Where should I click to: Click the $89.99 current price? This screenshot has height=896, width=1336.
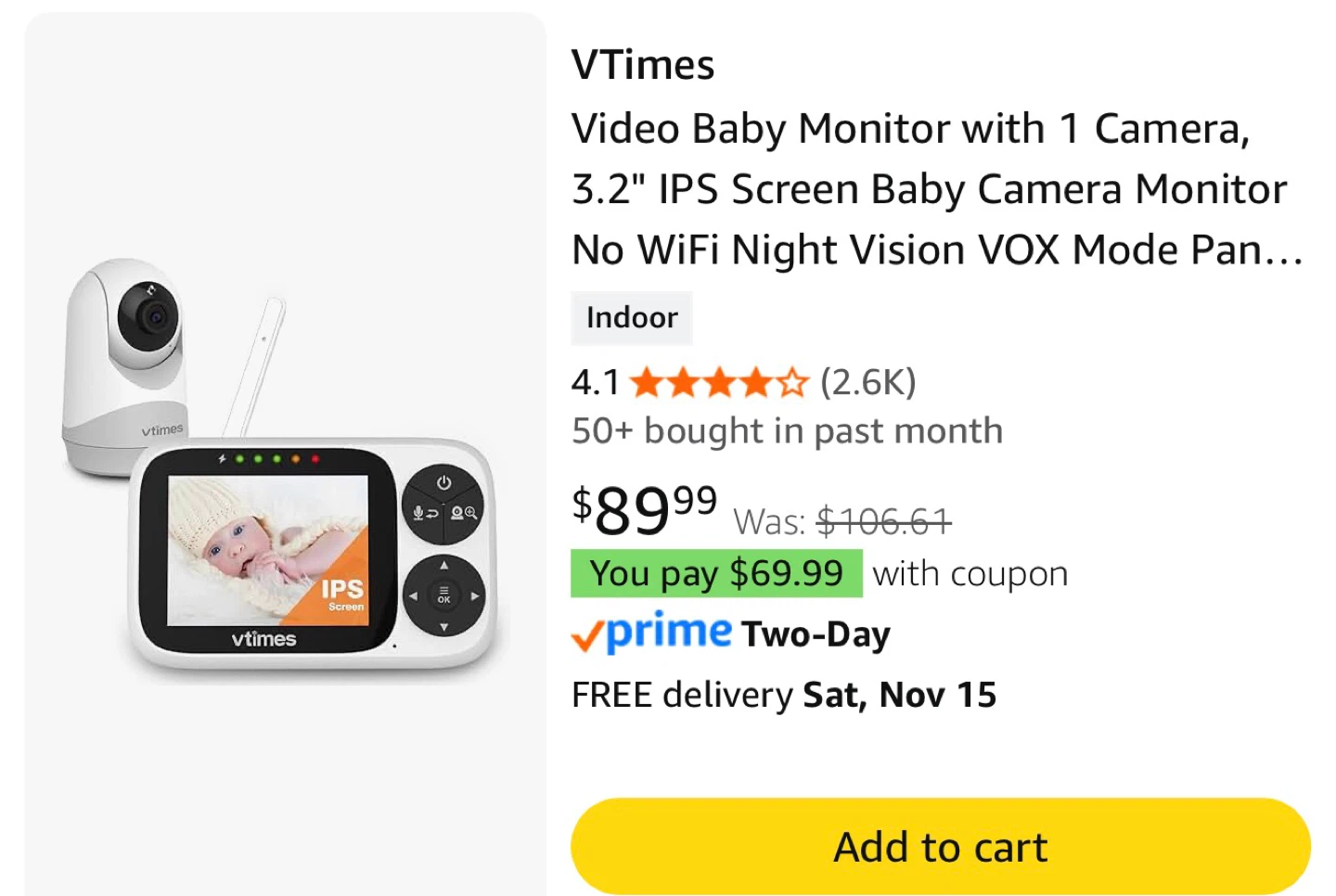click(x=645, y=508)
